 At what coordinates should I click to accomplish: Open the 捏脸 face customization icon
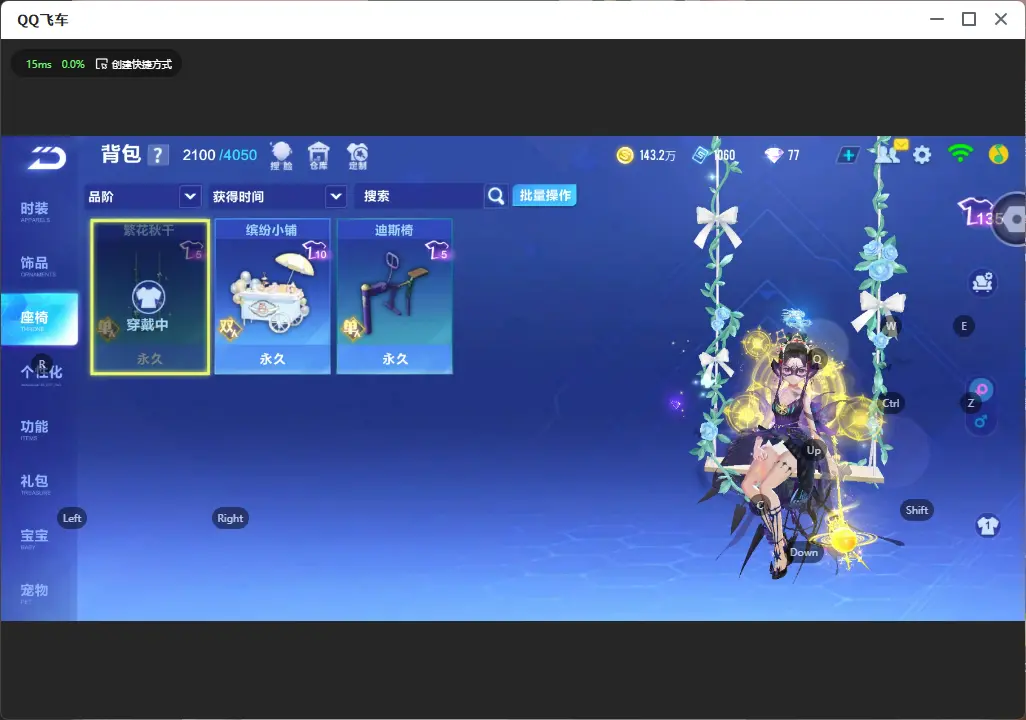point(281,156)
